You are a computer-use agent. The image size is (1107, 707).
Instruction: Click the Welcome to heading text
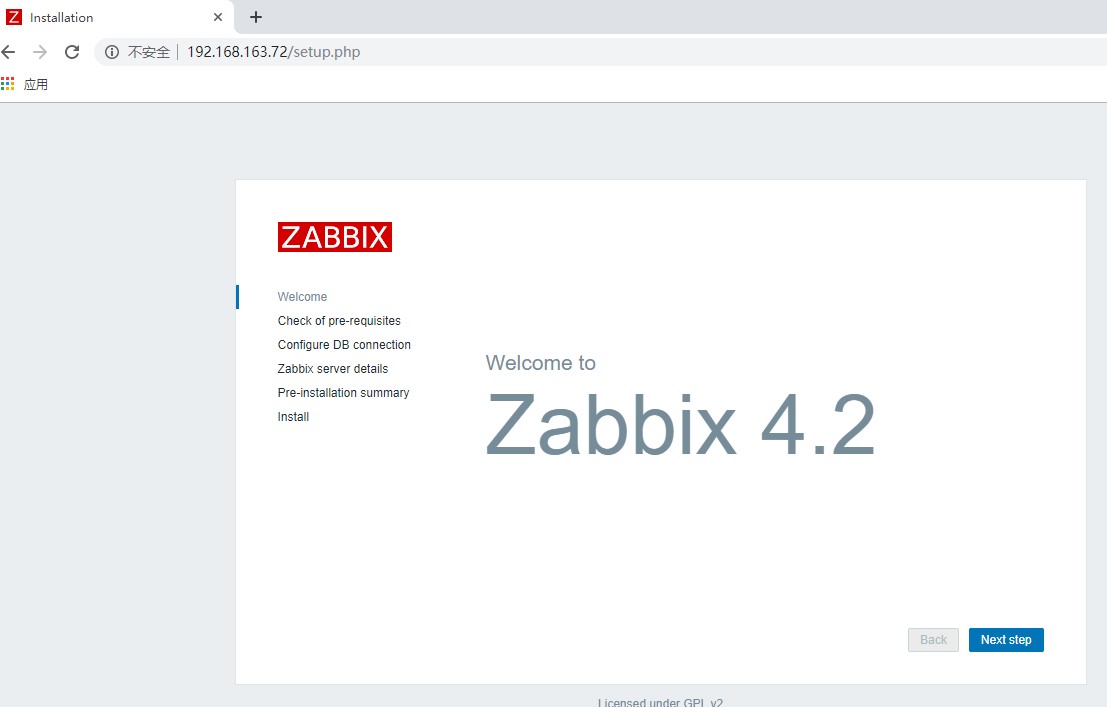click(x=541, y=363)
